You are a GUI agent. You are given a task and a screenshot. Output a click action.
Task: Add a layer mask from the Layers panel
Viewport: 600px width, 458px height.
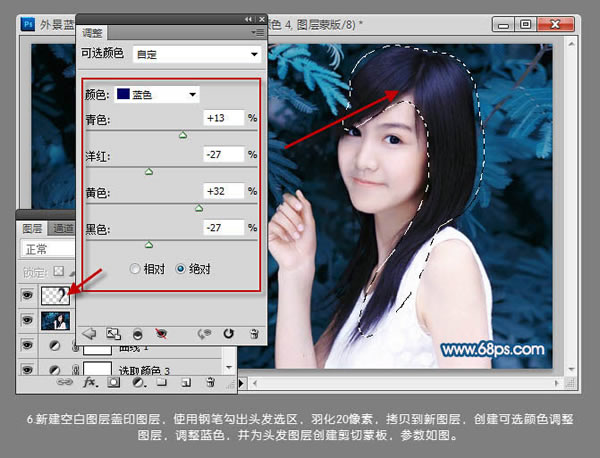113,382
